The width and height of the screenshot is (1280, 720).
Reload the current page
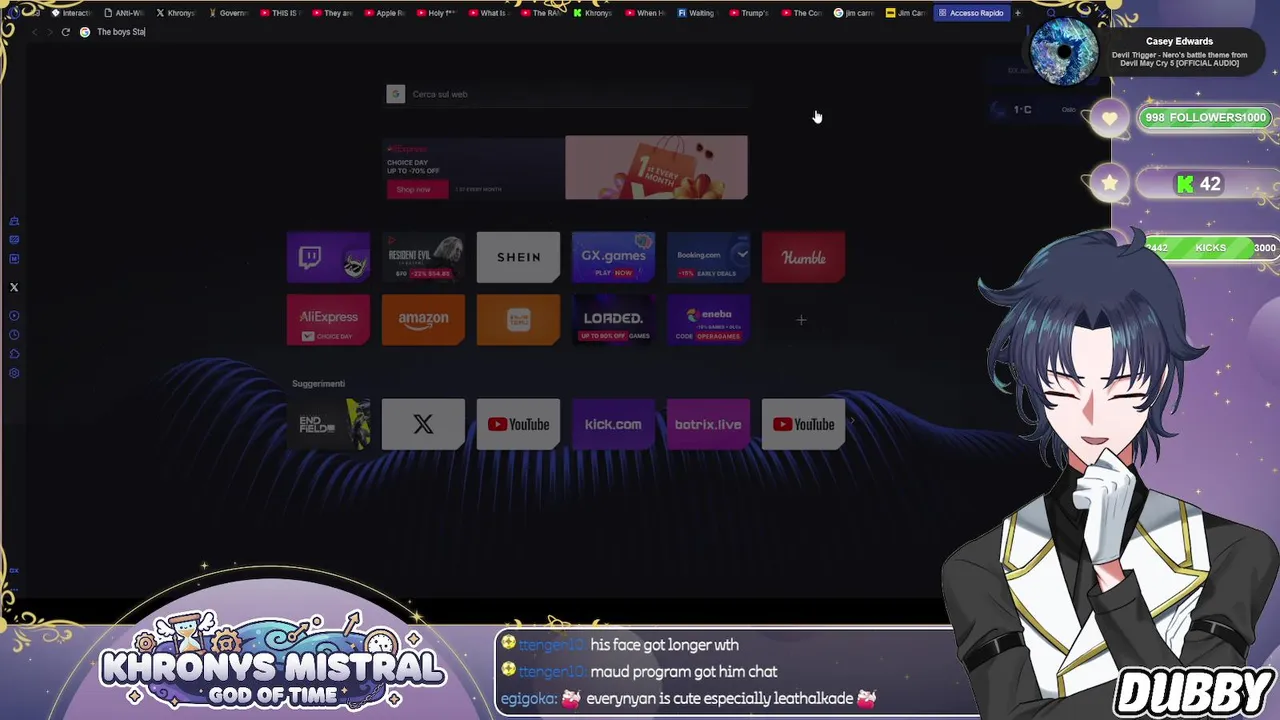[x=66, y=32]
